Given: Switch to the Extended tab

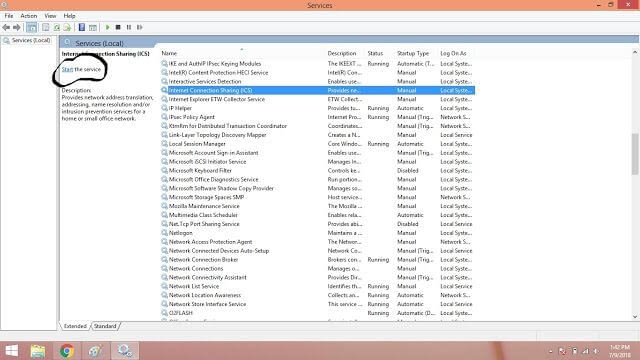Looking at the screenshot, I should 75,326.
